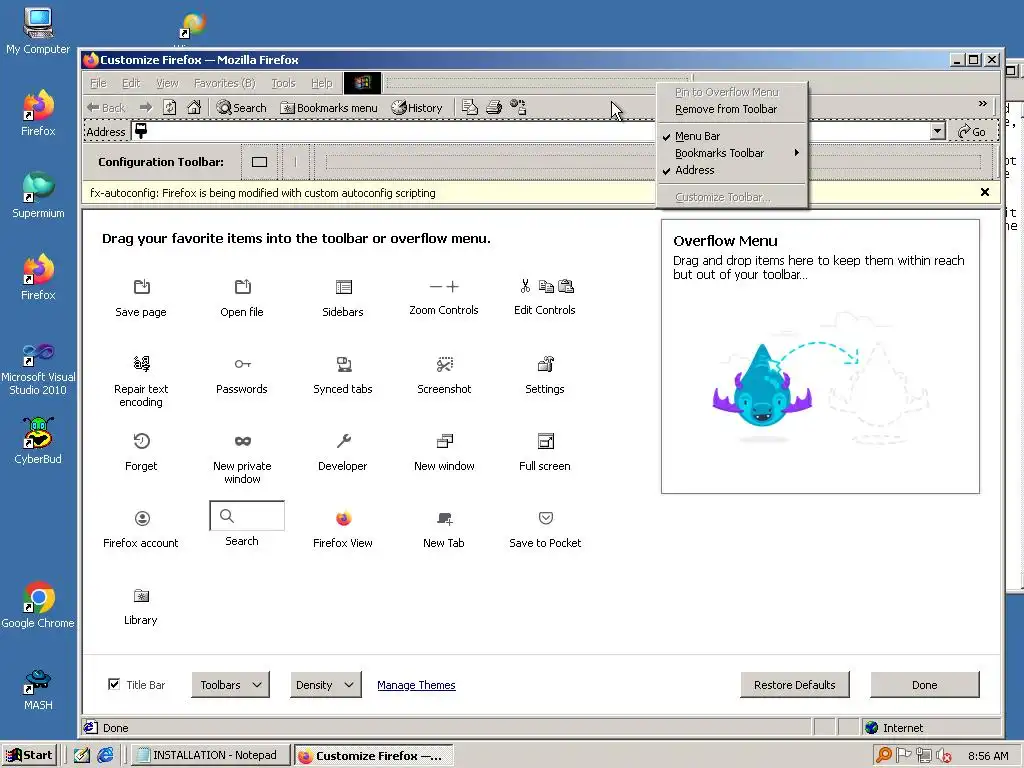Click the Library item icon
This screenshot has width=1024, height=768.
coord(141,596)
